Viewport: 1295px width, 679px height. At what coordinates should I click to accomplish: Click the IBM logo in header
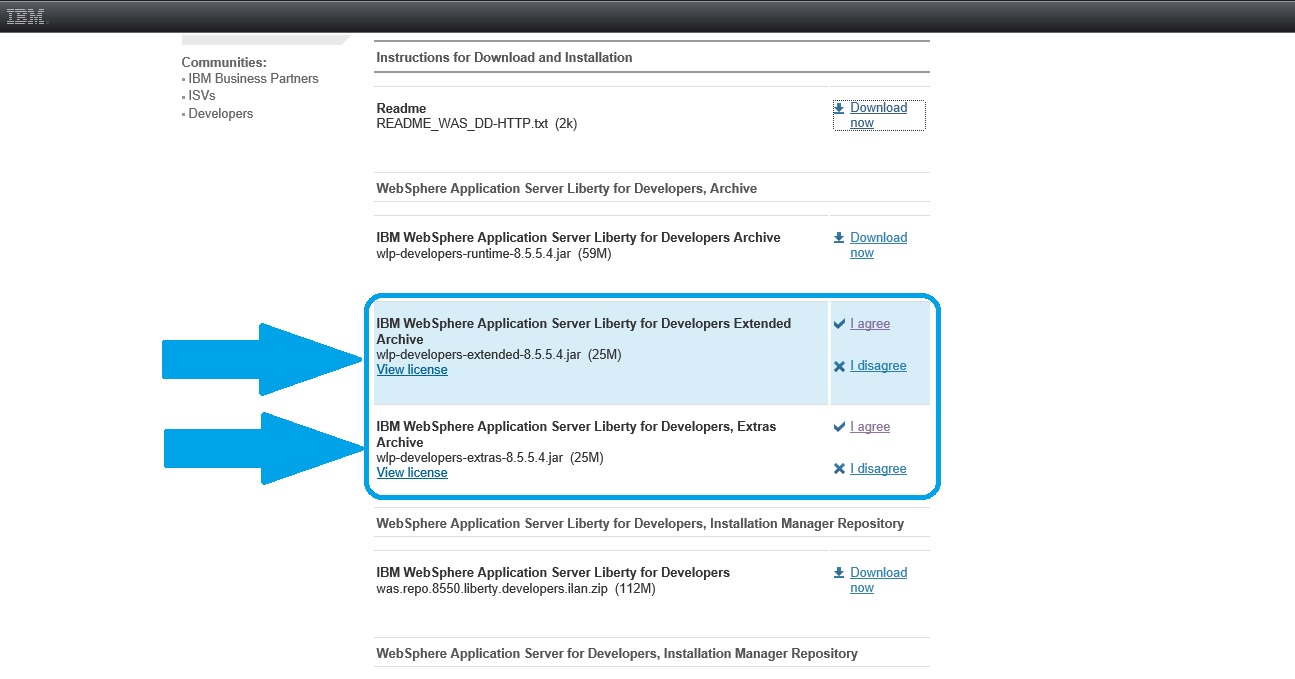coord(27,16)
